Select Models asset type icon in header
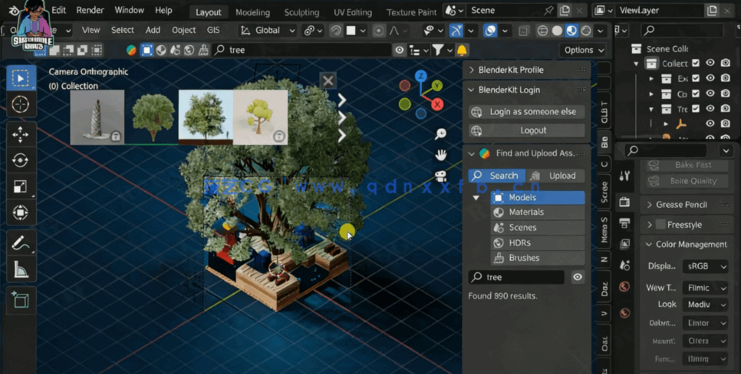 coord(147,50)
